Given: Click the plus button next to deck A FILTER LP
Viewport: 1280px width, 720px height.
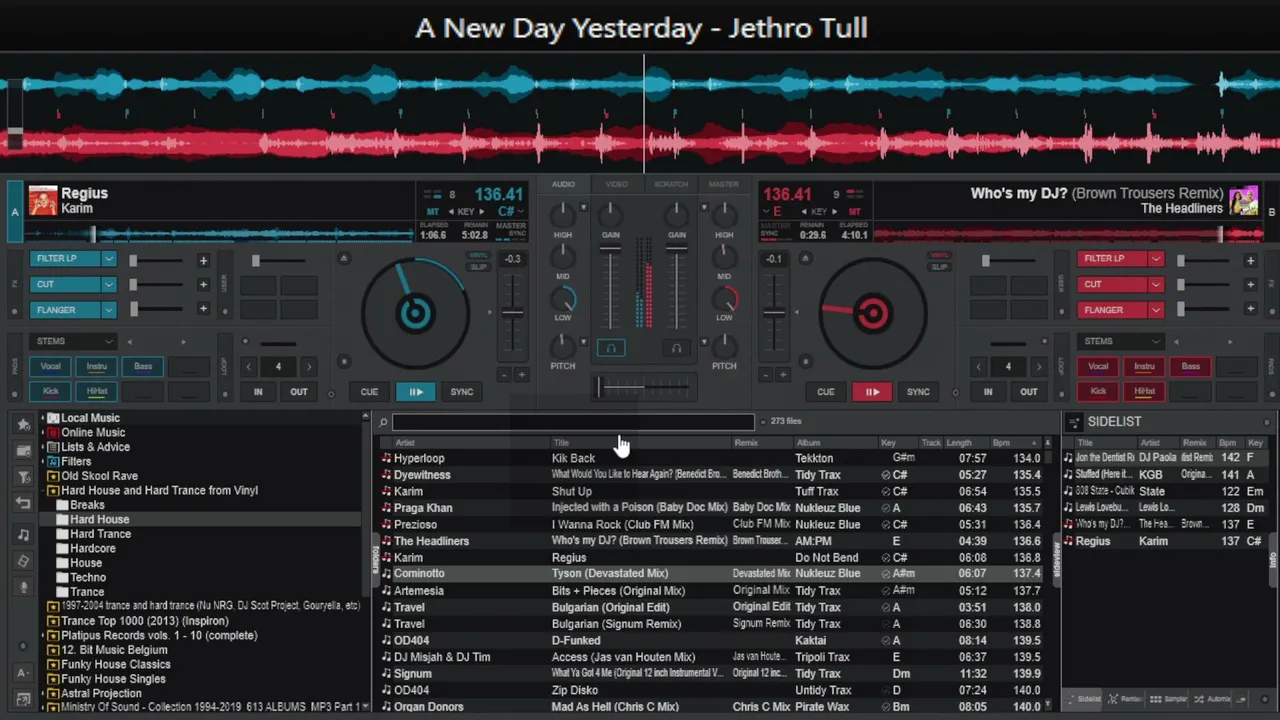Looking at the screenshot, I should [x=203, y=260].
